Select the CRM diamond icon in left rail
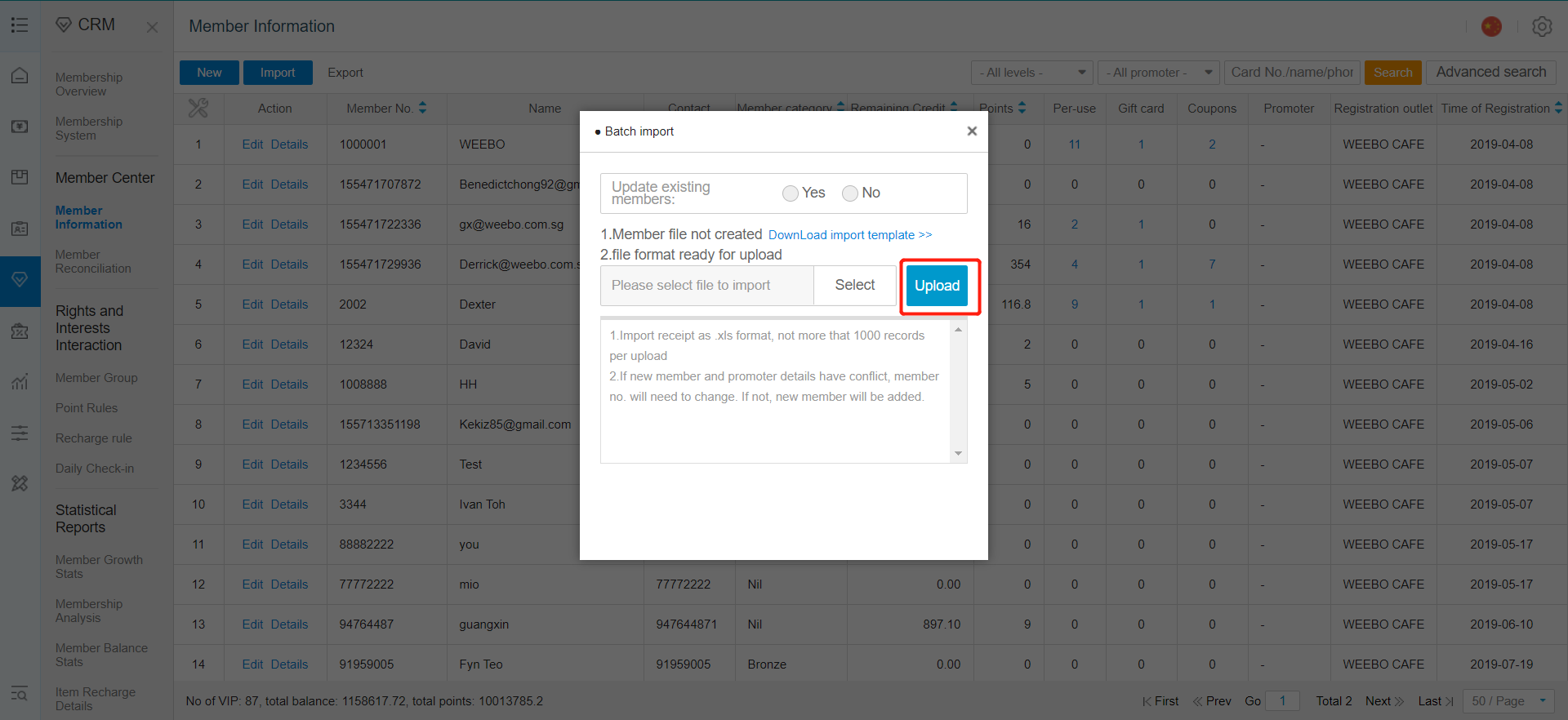Image resolution: width=1568 pixels, height=720 pixels. pos(20,280)
